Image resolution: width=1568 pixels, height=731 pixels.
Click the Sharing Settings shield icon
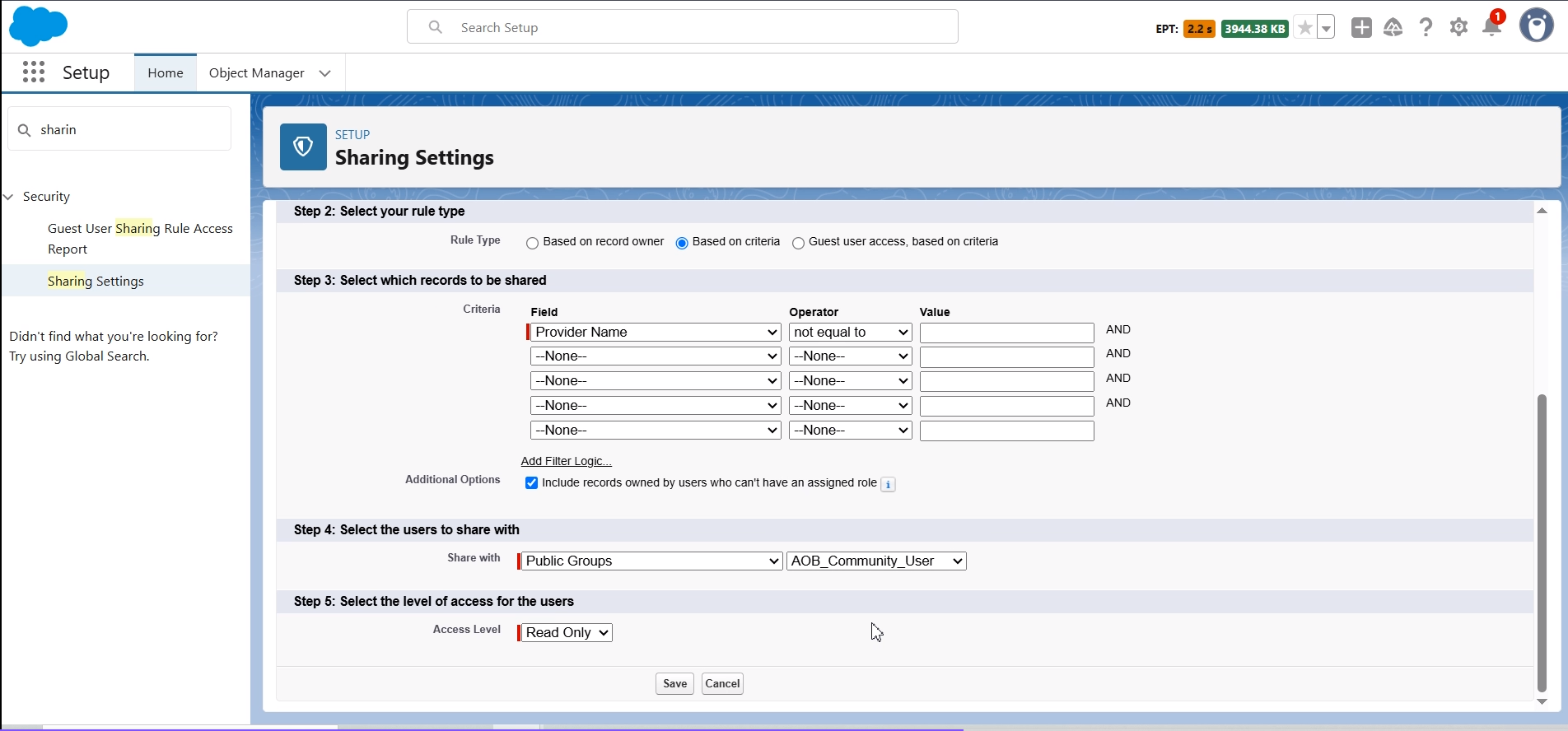click(303, 147)
